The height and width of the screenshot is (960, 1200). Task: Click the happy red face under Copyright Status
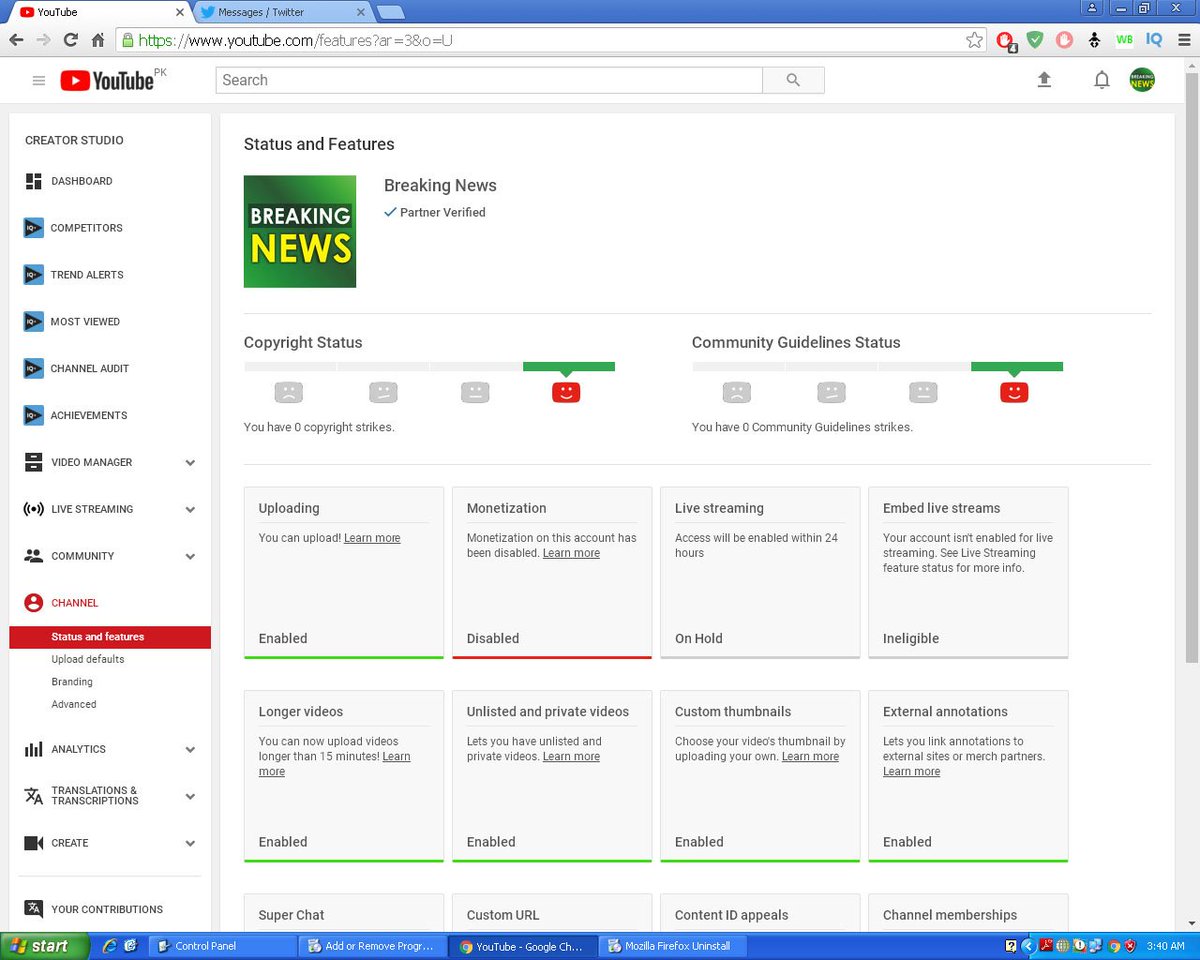(566, 393)
